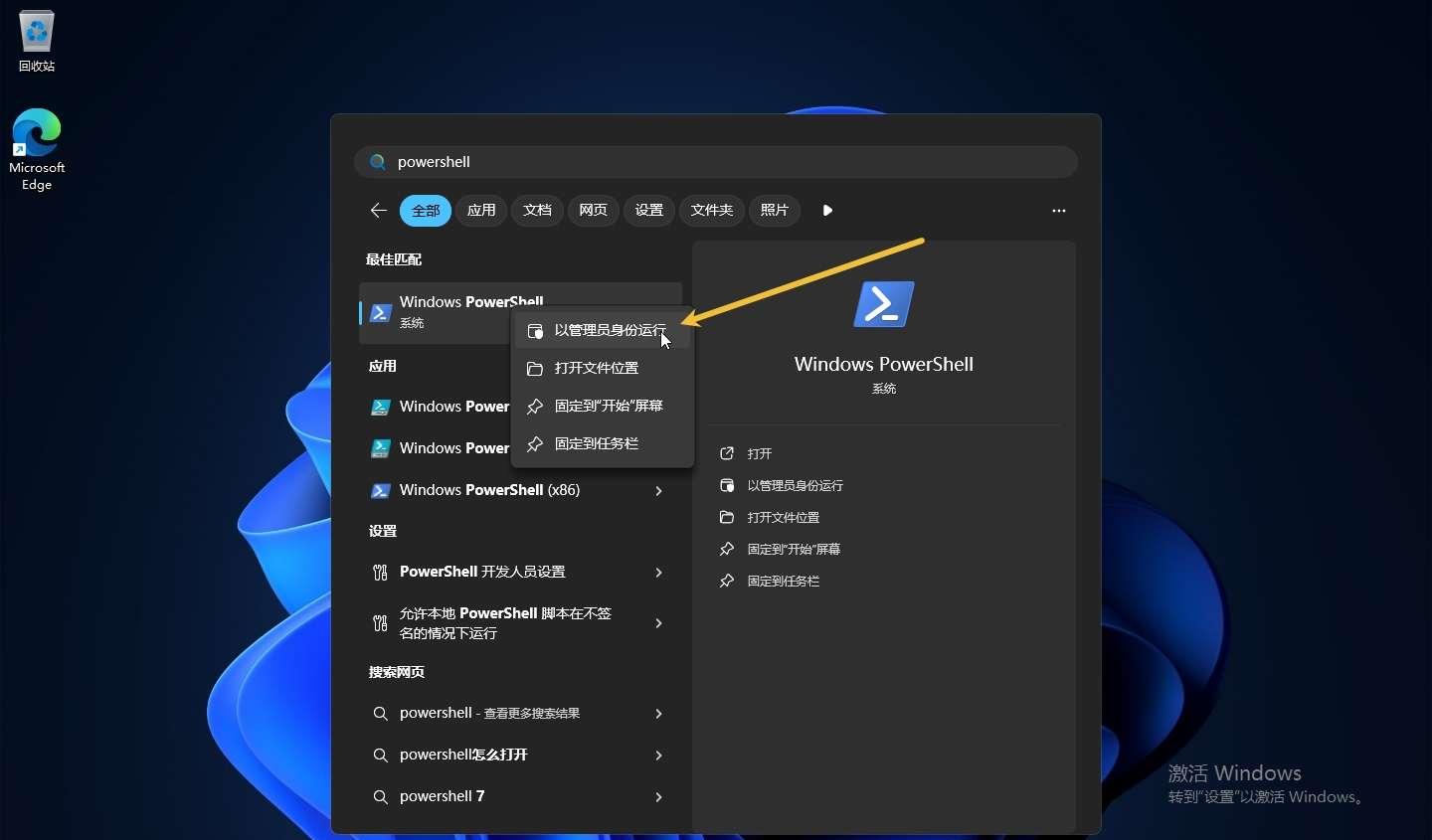Click 固定到任务栏 in the details pane
The height and width of the screenshot is (840, 1432).
(784, 581)
